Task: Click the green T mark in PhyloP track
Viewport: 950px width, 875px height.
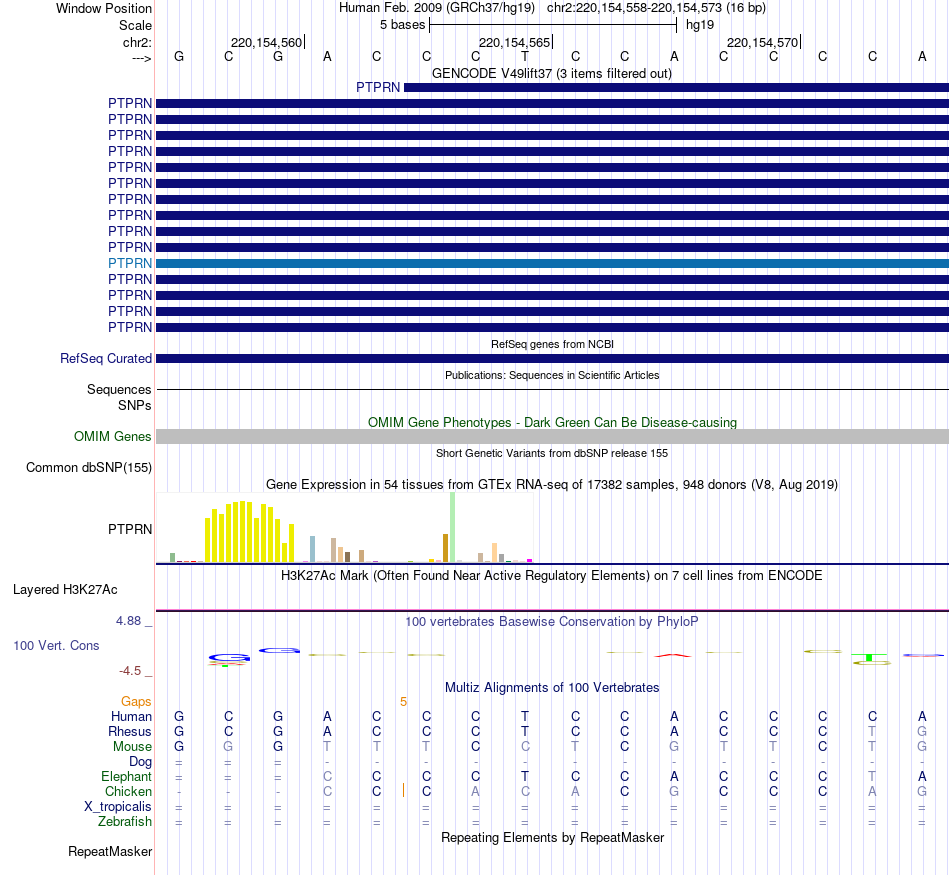Action: (869, 657)
